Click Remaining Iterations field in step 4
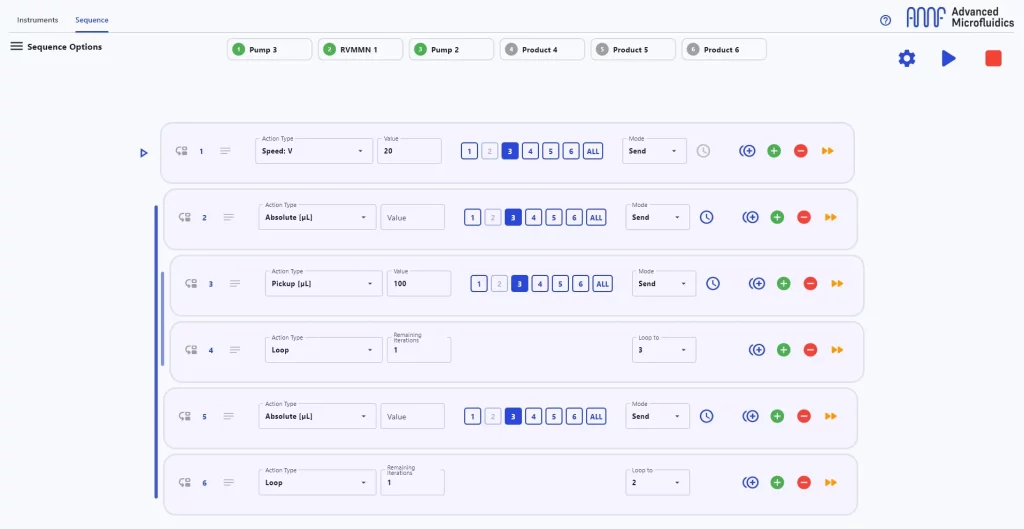The width and height of the screenshot is (1024, 529). point(419,350)
